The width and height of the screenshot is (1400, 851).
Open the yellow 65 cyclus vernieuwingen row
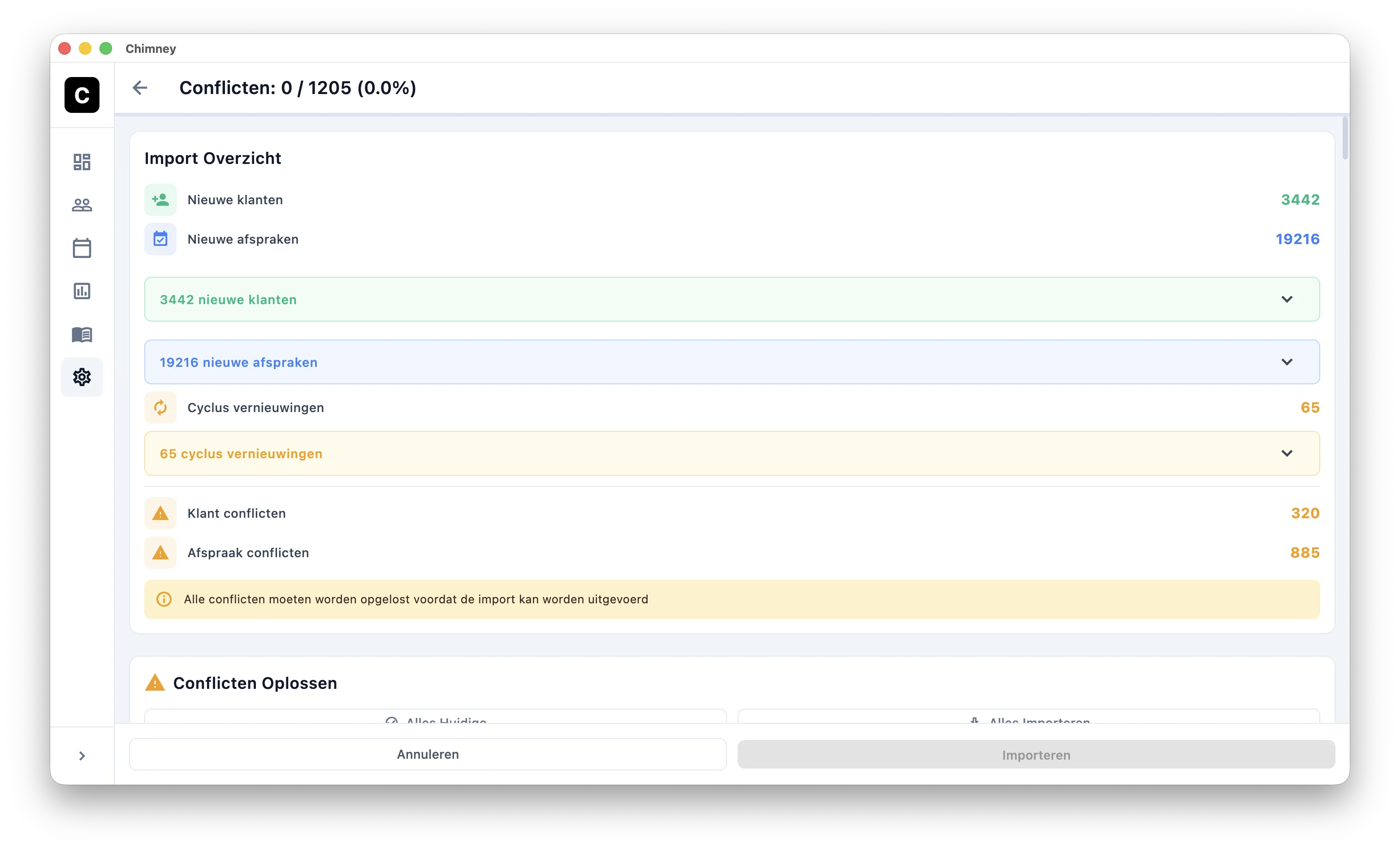(x=732, y=454)
